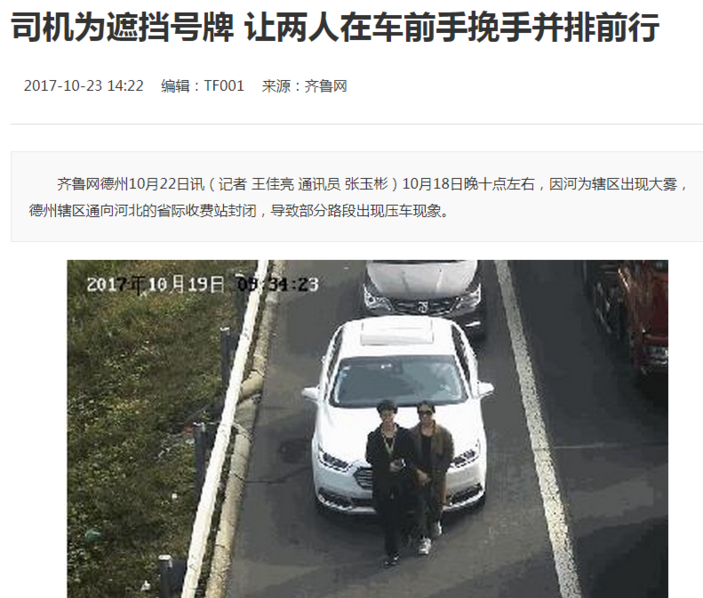Click the article headline about 司机为遮挡号牌

[x=335, y=27]
